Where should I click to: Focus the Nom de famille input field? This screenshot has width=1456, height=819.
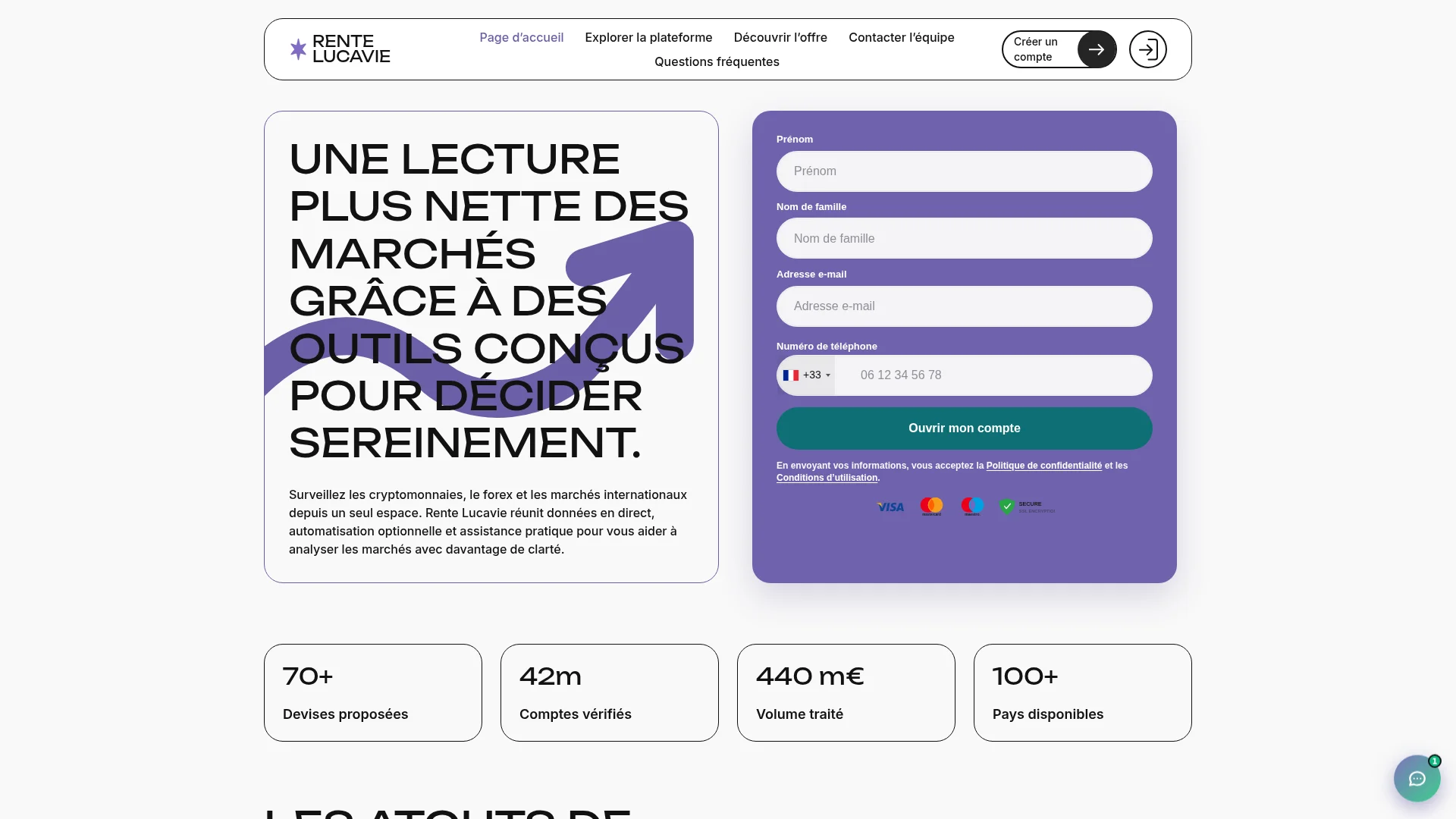tap(964, 239)
